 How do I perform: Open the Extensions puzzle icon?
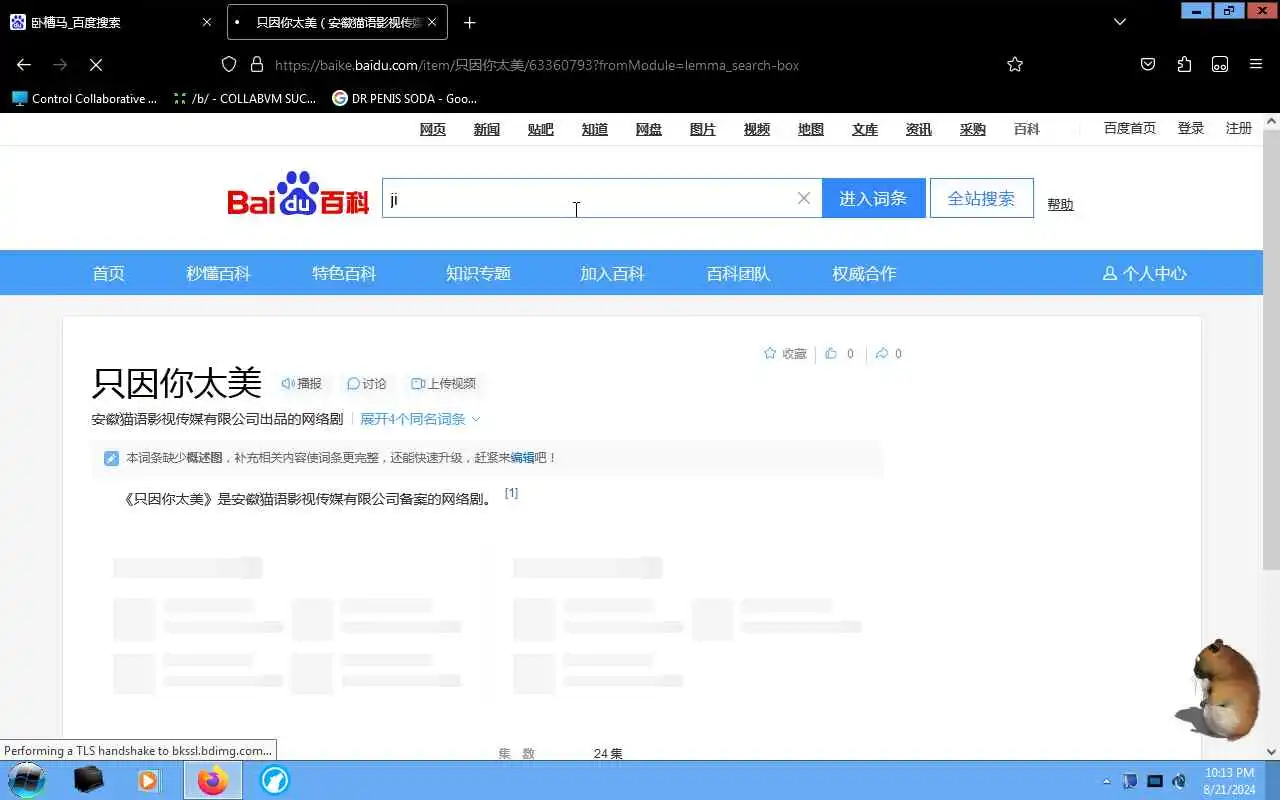pyautogui.click(x=1184, y=64)
